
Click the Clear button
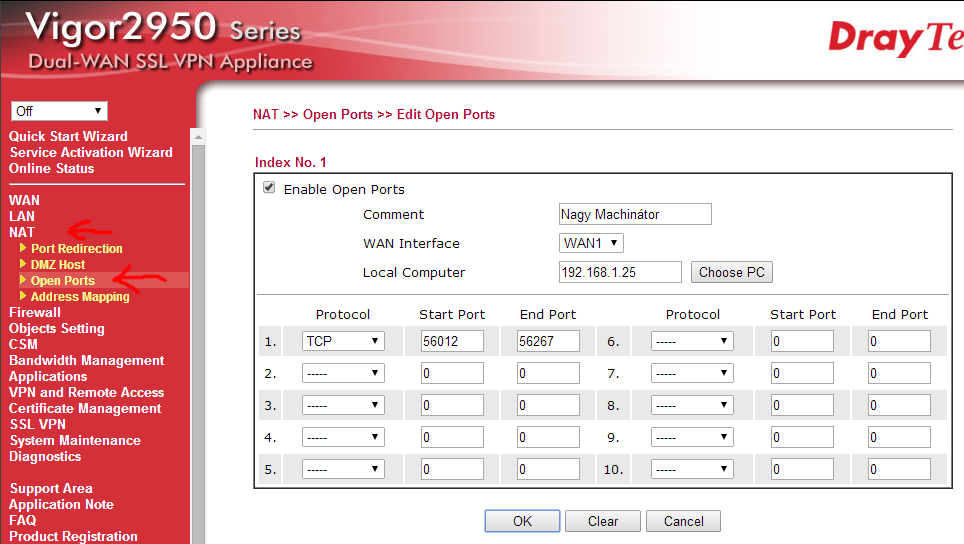click(x=602, y=521)
